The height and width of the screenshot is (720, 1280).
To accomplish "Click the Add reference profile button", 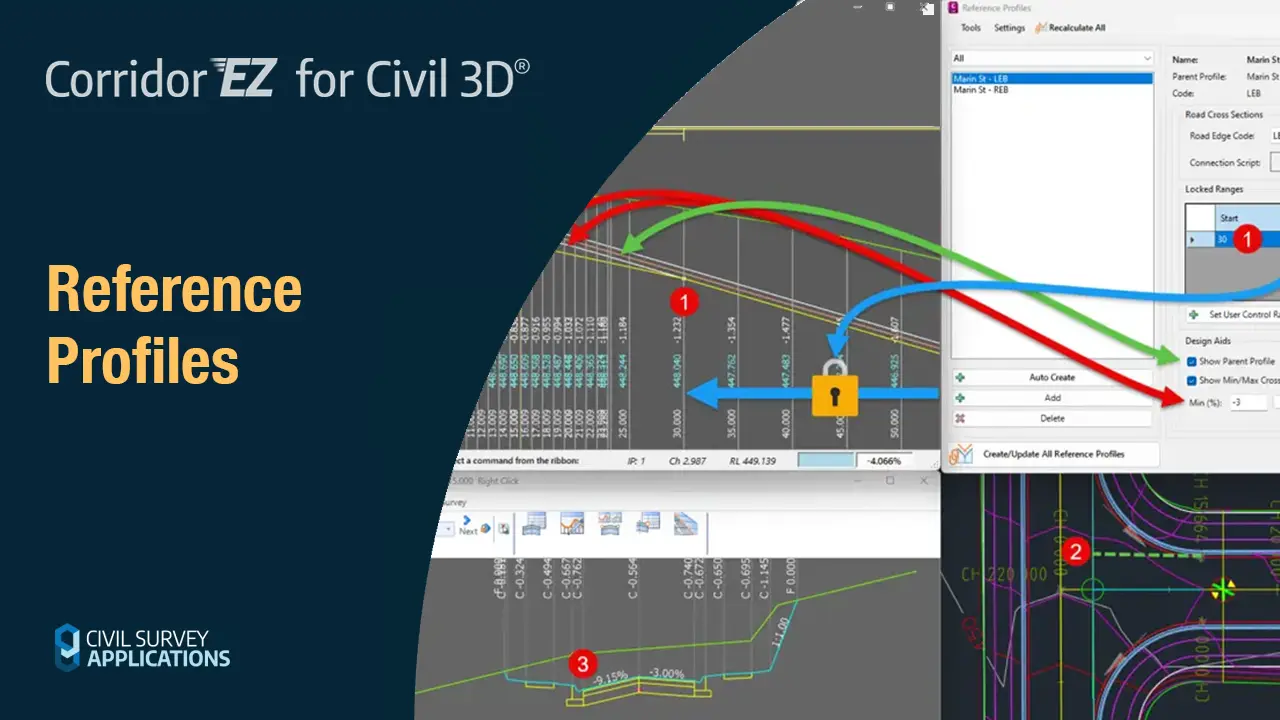I will pyautogui.click(x=1052, y=397).
